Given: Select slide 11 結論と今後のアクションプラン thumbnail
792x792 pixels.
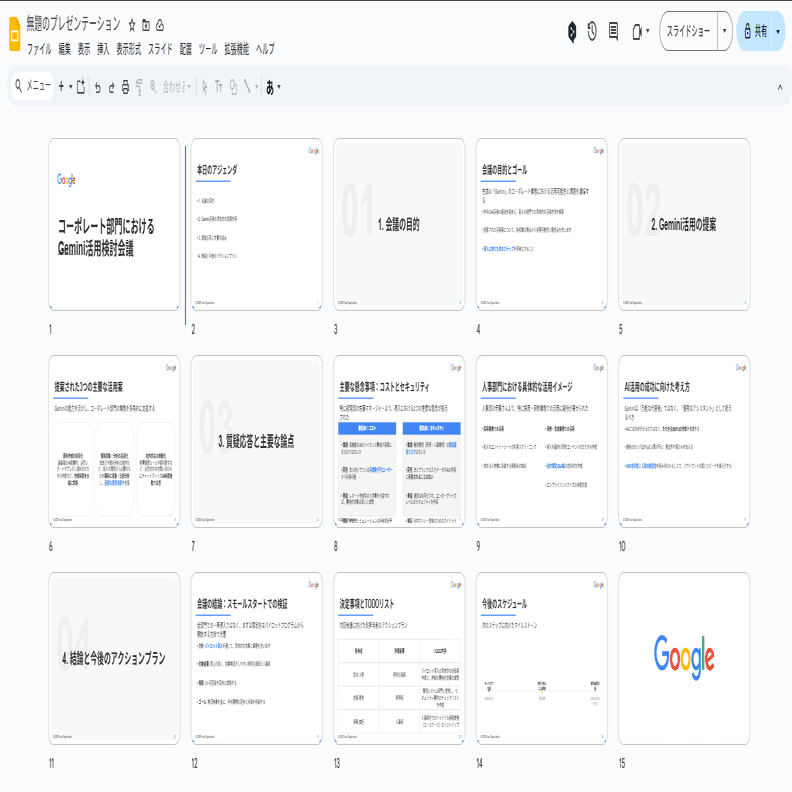Looking at the screenshot, I should (114, 658).
